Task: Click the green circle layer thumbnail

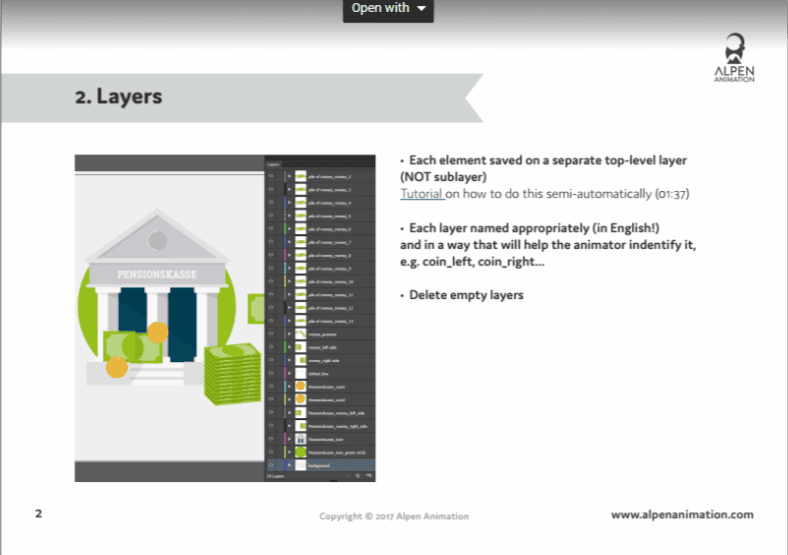Action: (x=300, y=452)
